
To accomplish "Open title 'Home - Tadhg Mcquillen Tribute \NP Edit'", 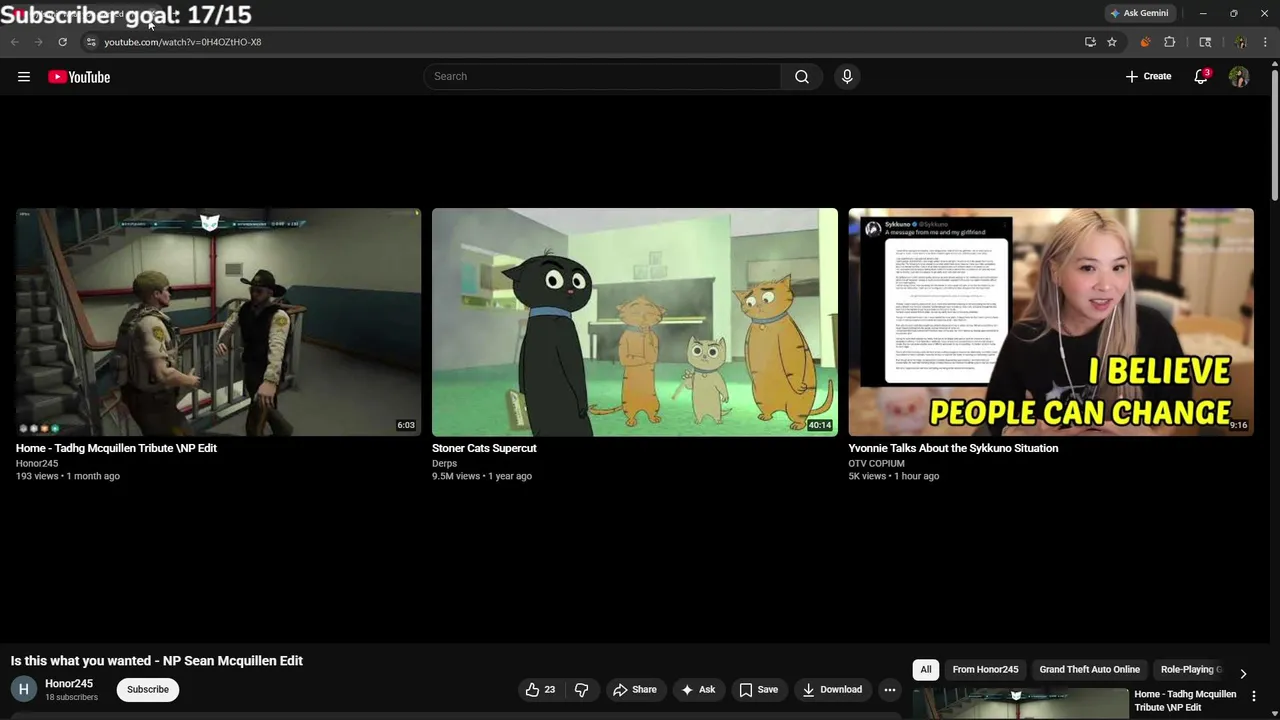I will coord(116,448).
